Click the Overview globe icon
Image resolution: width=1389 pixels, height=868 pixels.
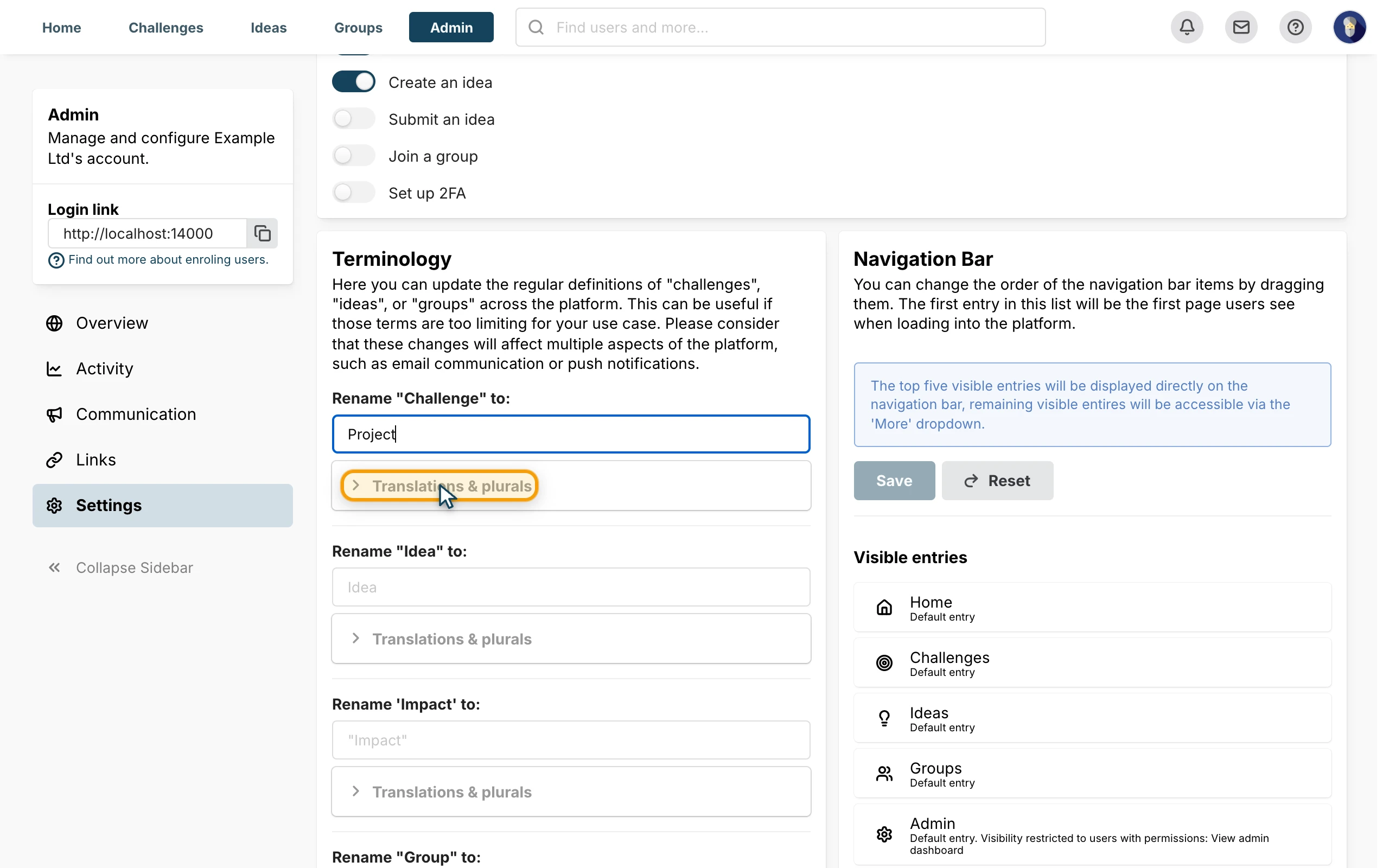tap(54, 323)
